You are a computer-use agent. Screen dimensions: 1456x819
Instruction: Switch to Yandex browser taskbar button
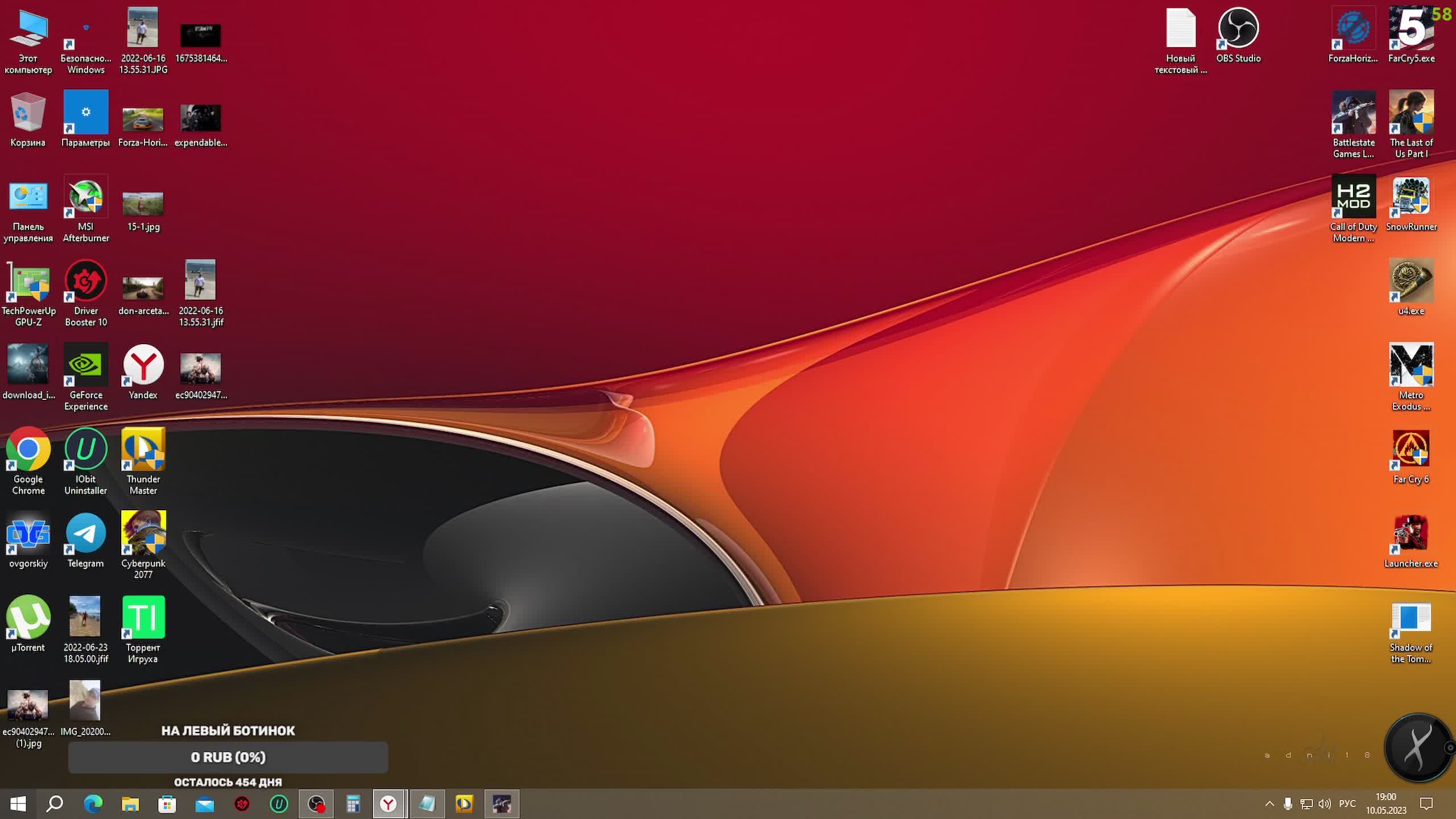pos(388,804)
